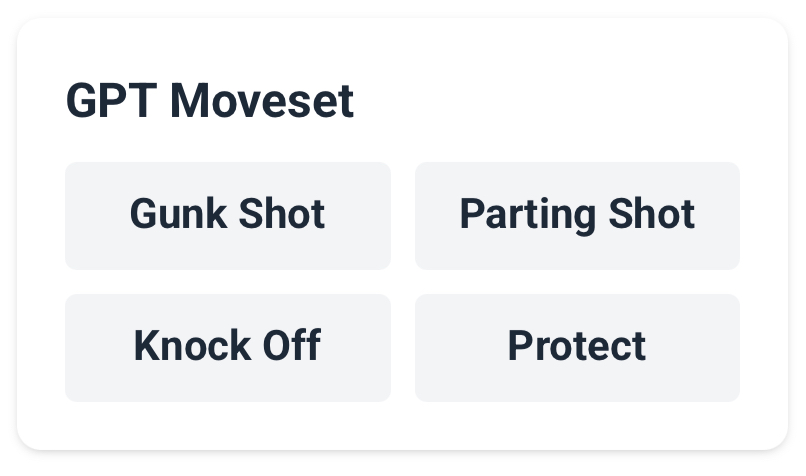
Task: Click the Gunk Shot label text
Action: (x=227, y=213)
